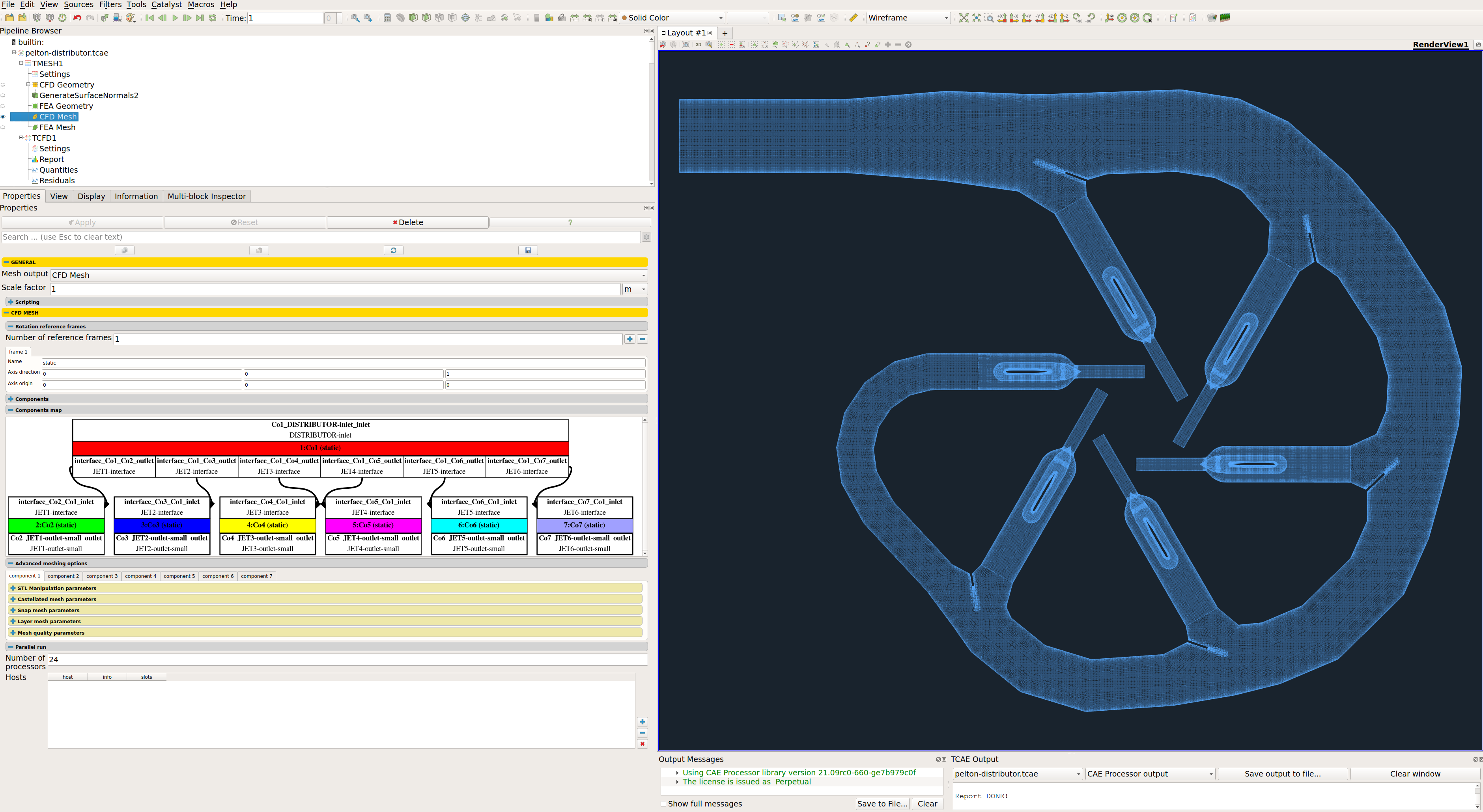The image size is (1483, 812).
Task: Set view direction to +X
Action: click(x=1002, y=18)
